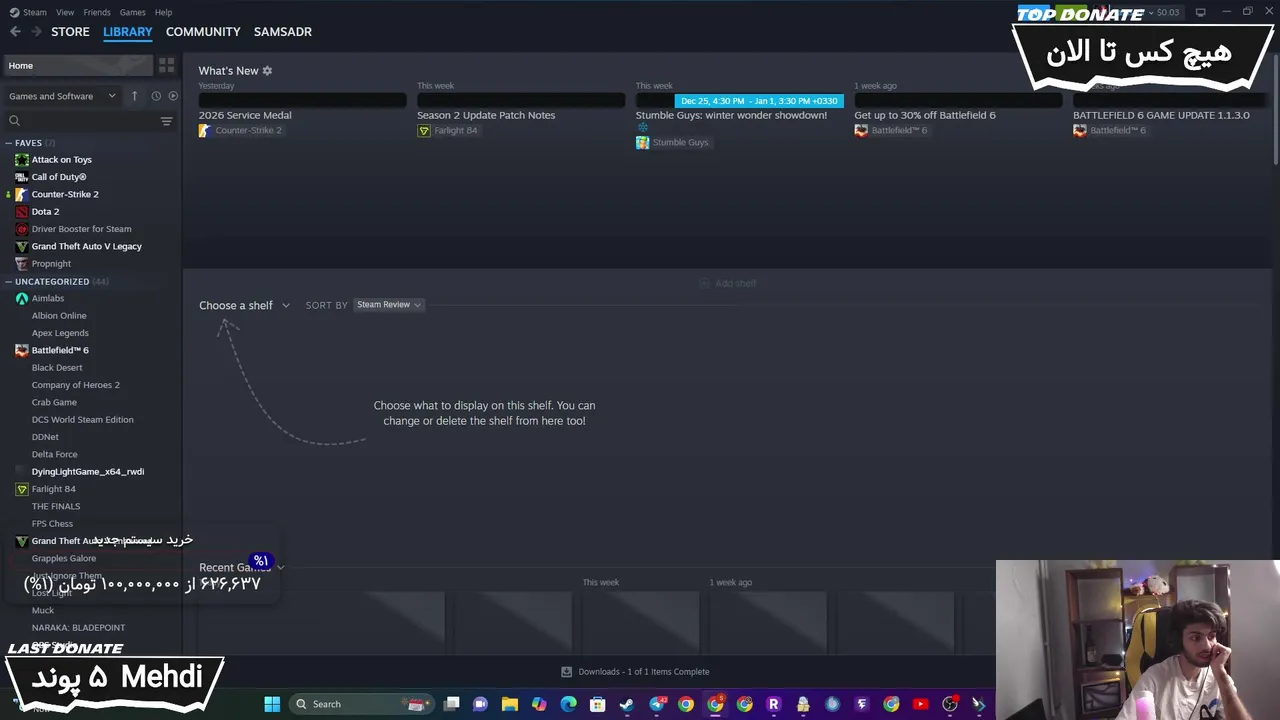Open the Steam menu
Viewport: 1280px width, 720px height.
28,12
